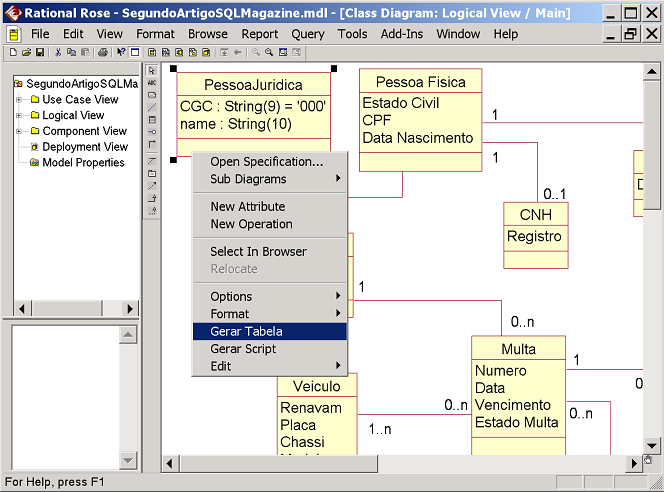Select the Note tool in the toolbox
Image resolution: width=664 pixels, height=492 pixels.
tap(152, 95)
